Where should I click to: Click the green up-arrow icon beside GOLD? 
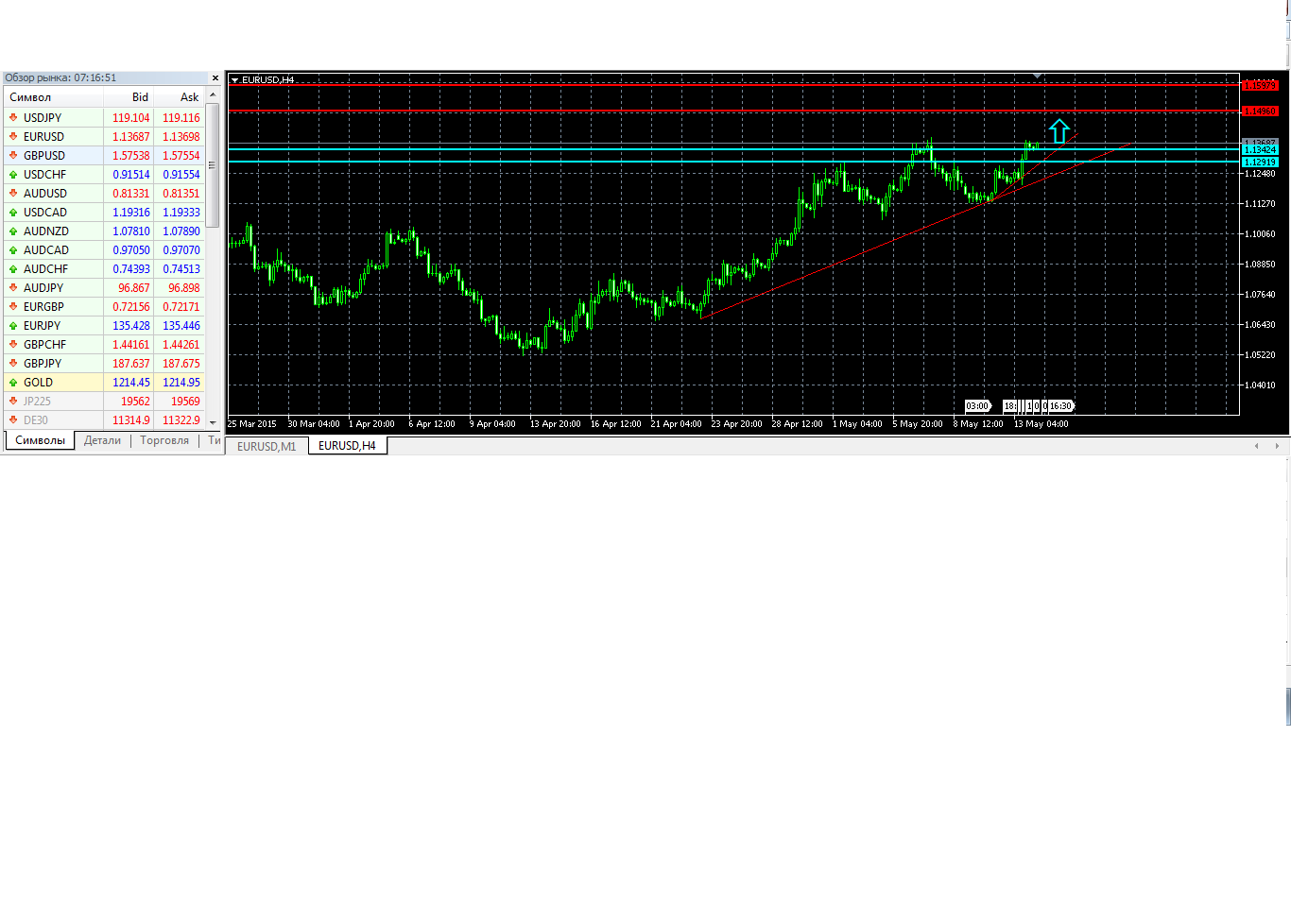13,383
